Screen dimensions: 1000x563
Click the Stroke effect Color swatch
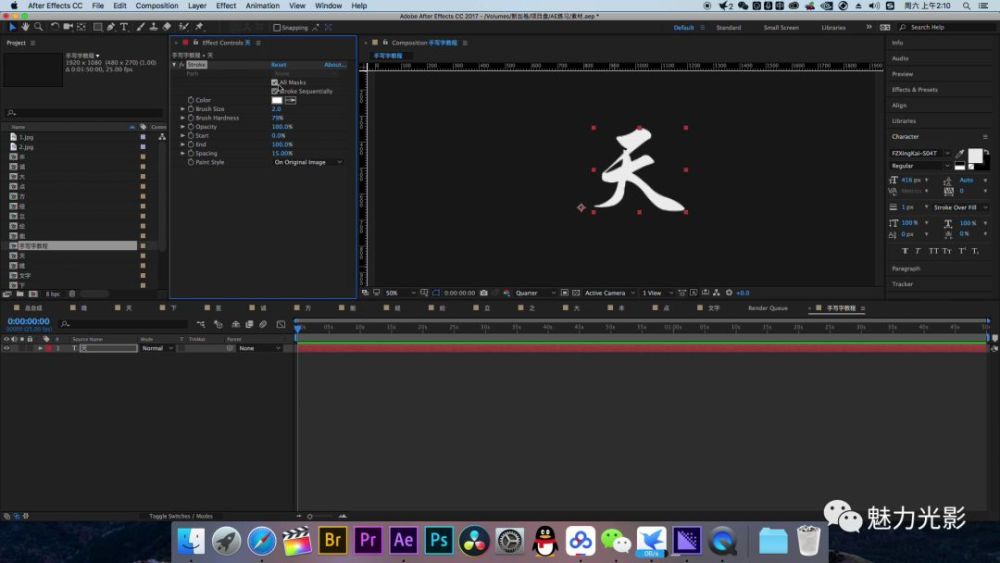click(277, 100)
